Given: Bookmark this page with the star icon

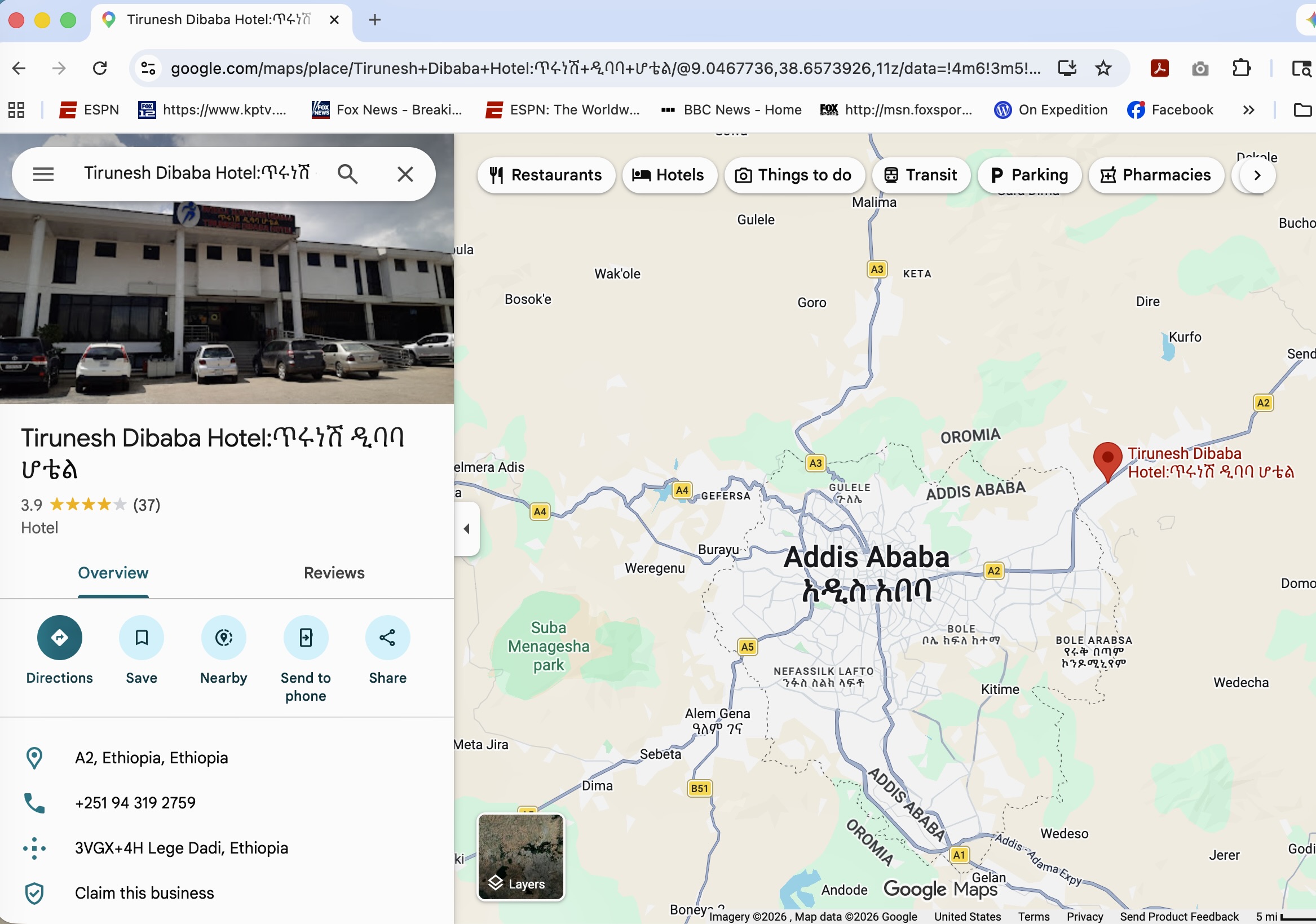Looking at the screenshot, I should pos(1103,69).
